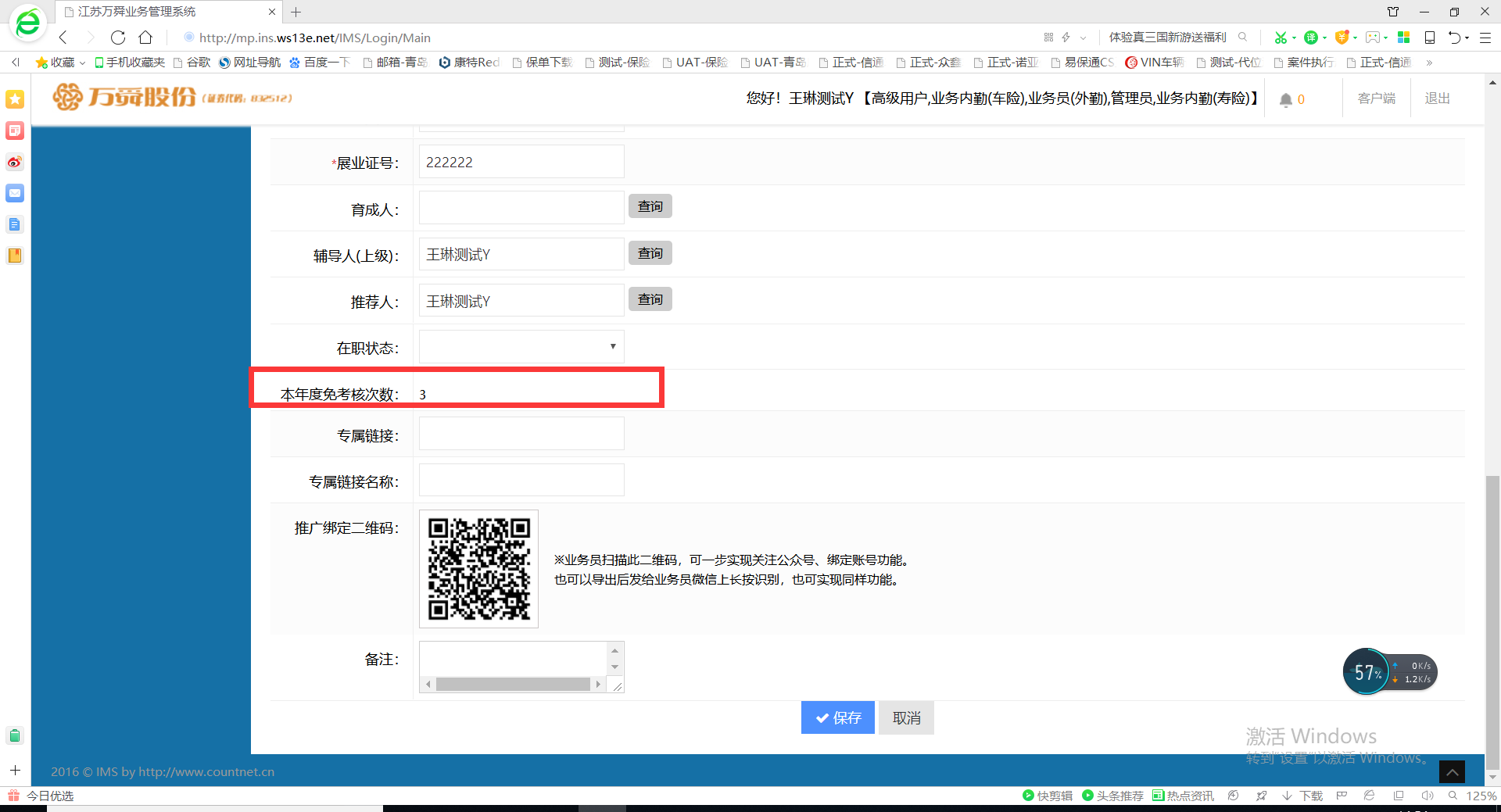Open the downloads icon in status bar
This screenshot has width=1501, height=812.
click(1303, 796)
